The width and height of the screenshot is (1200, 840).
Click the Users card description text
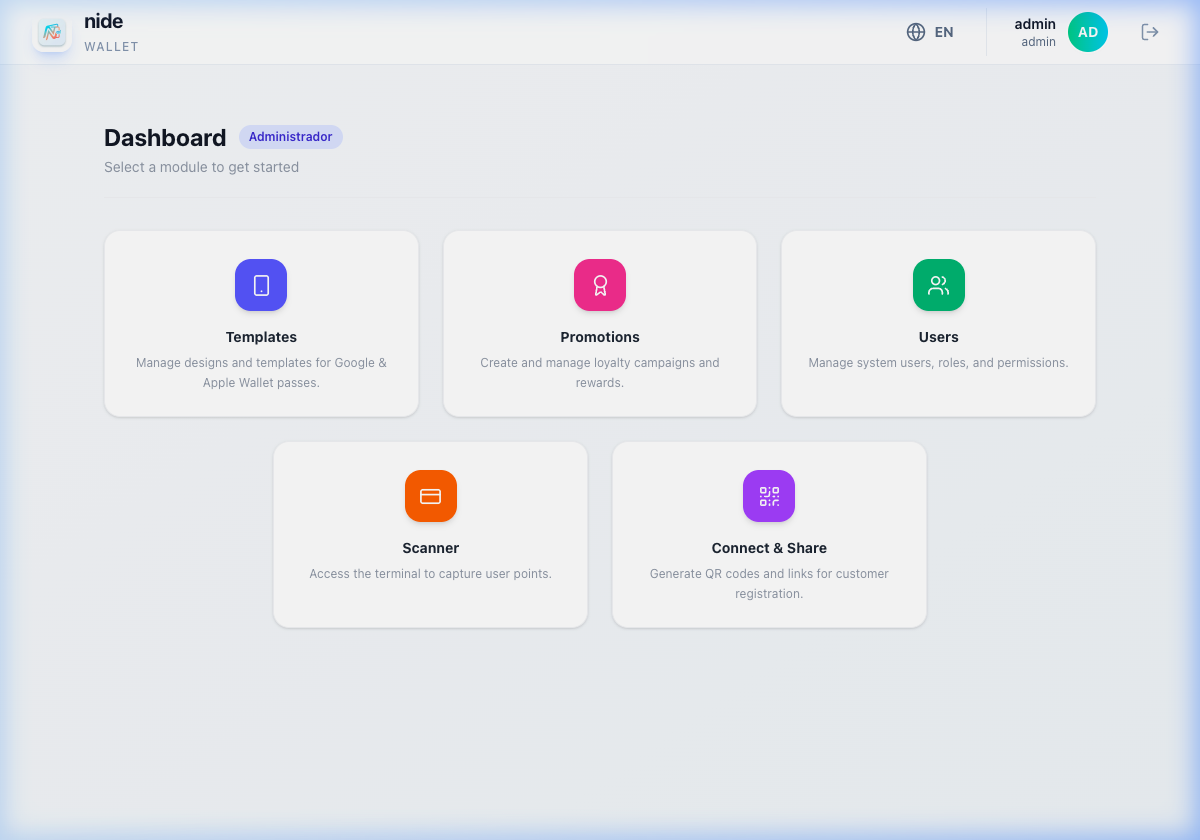coord(938,362)
